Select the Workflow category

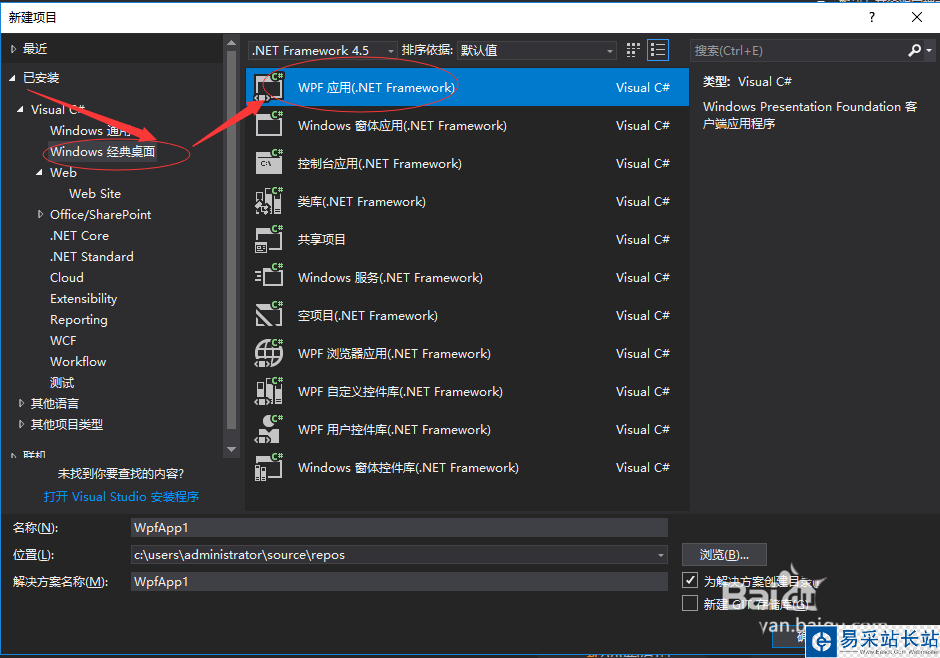tap(78, 361)
